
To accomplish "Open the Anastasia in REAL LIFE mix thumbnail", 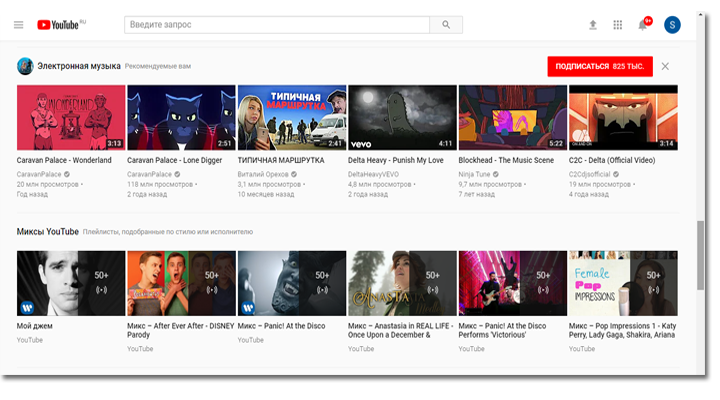I will [x=402, y=283].
